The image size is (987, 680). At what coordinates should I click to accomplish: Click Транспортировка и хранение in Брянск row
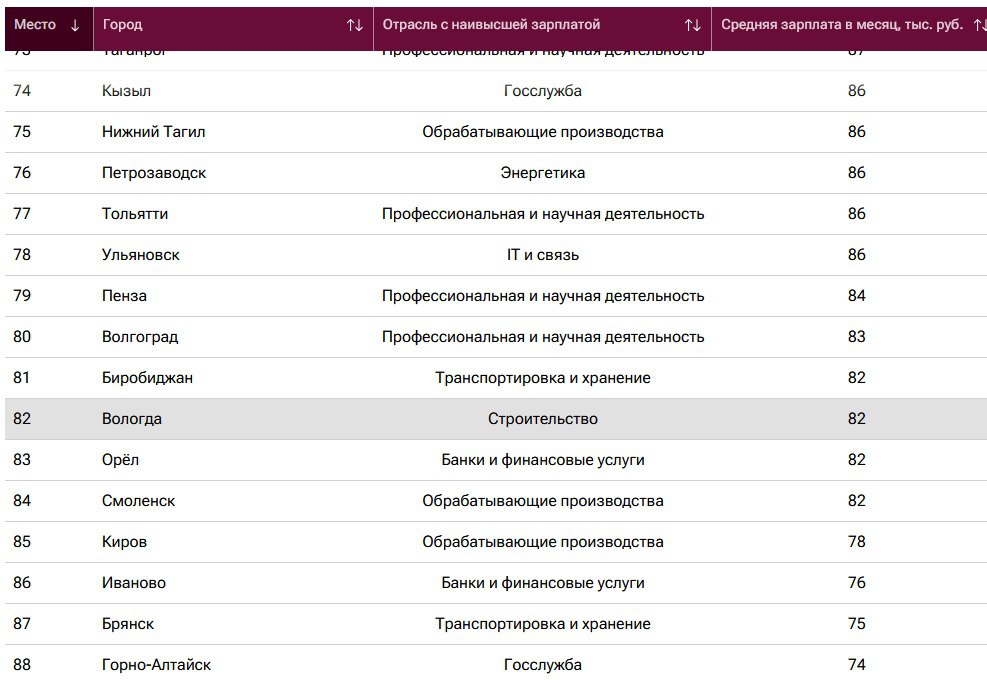(x=543, y=623)
